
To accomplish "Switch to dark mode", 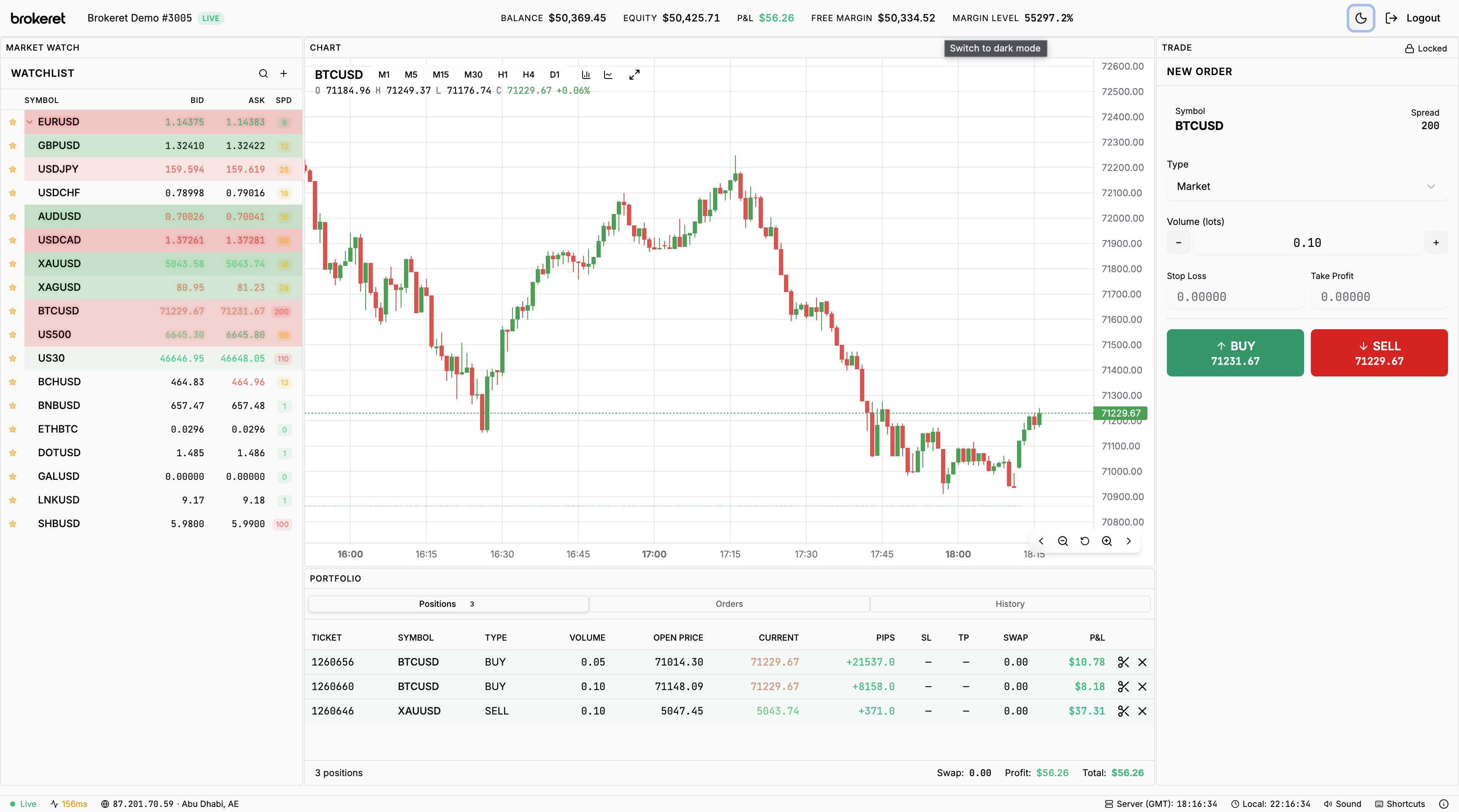I will click(x=1361, y=18).
